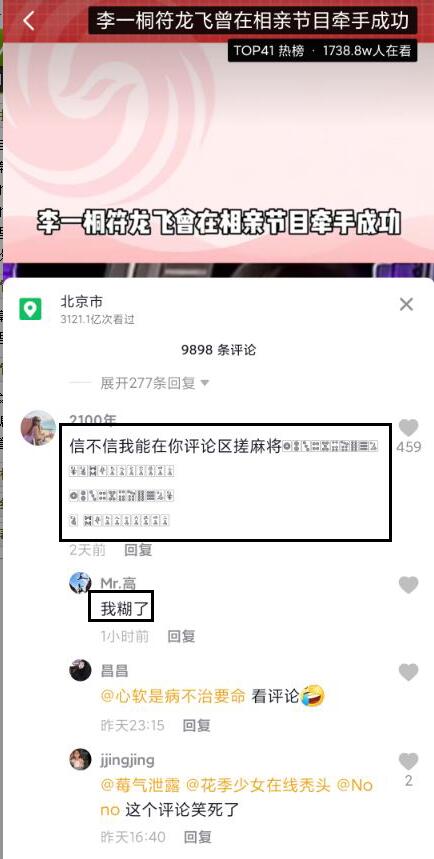Image resolution: width=434 pixels, height=859 pixels.
Task: Reply to 昌昌's comment from 昨天23:15
Action: pos(197,725)
